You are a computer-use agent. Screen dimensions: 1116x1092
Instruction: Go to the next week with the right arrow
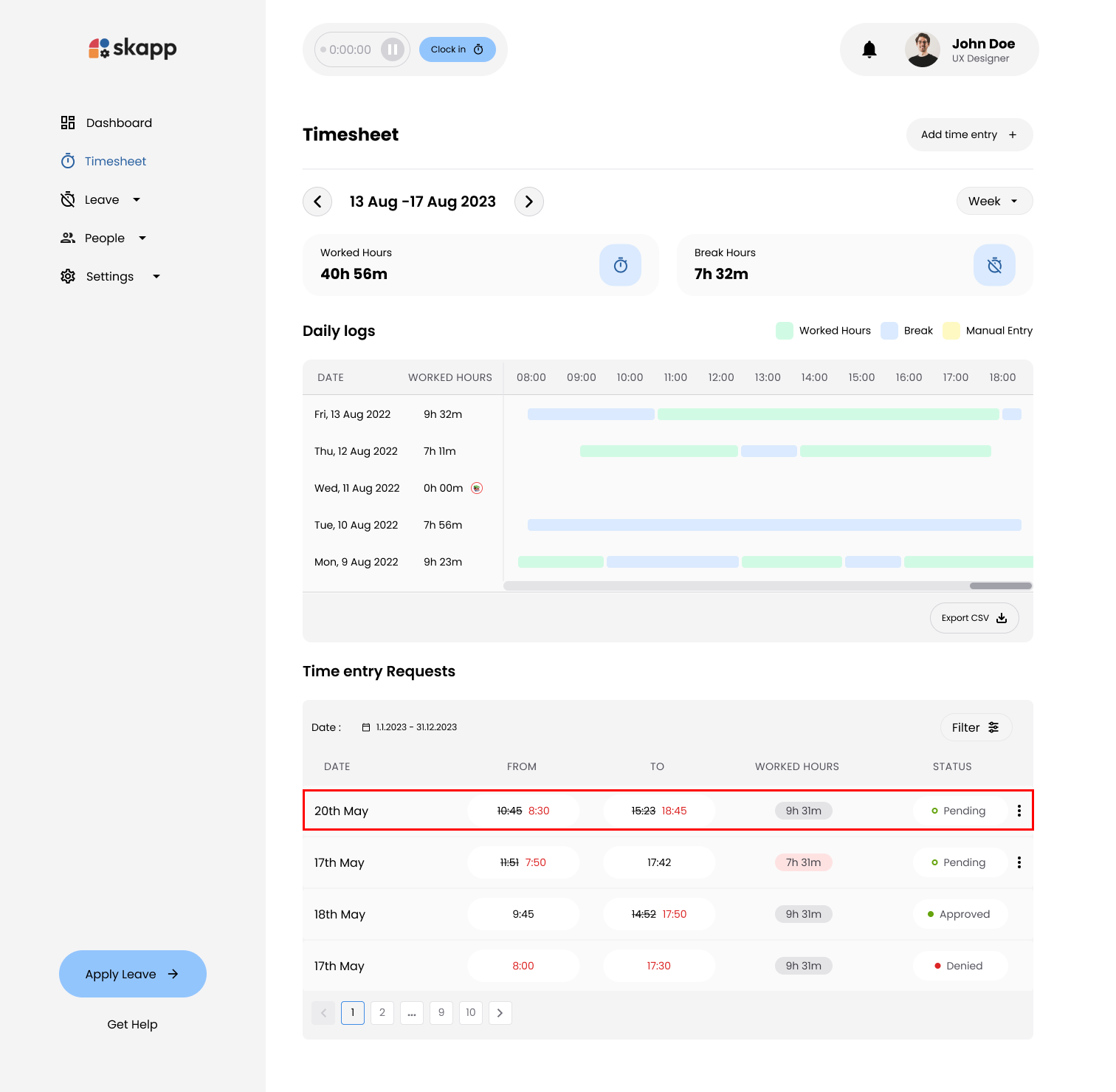[x=528, y=202]
